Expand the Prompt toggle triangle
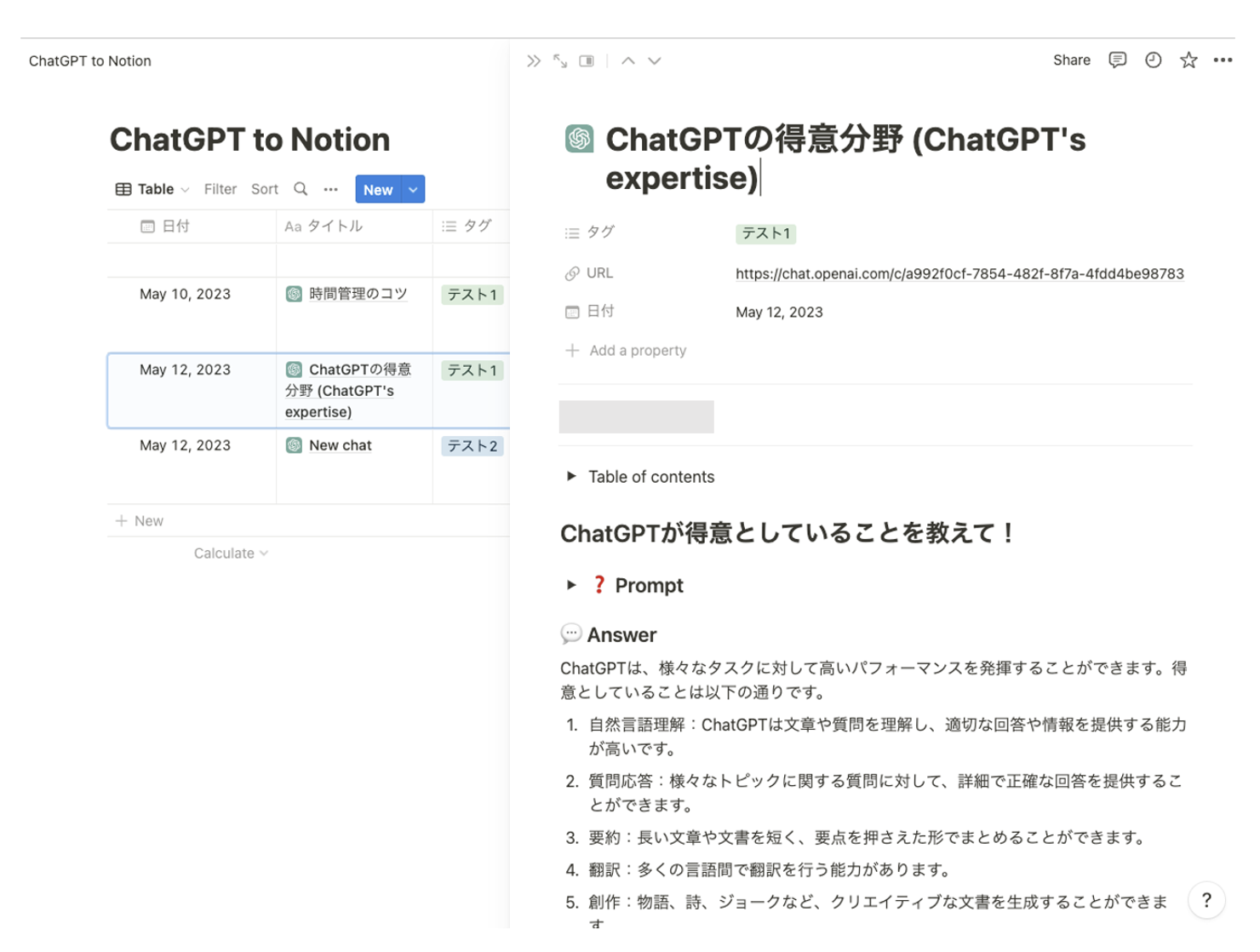Screen dimensions: 1260x952 pos(571,585)
